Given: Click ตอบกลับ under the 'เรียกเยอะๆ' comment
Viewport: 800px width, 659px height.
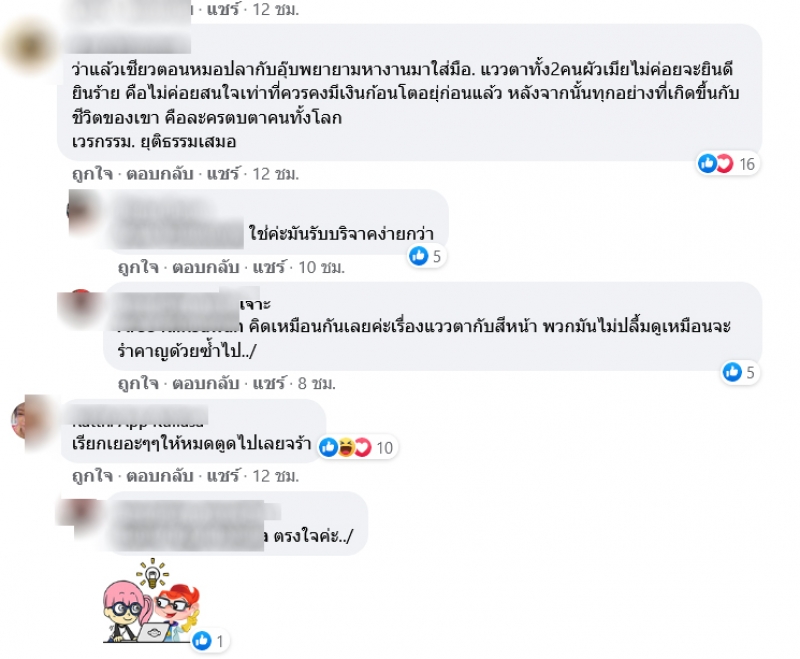Looking at the screenshot, I should tap(159, 476).
